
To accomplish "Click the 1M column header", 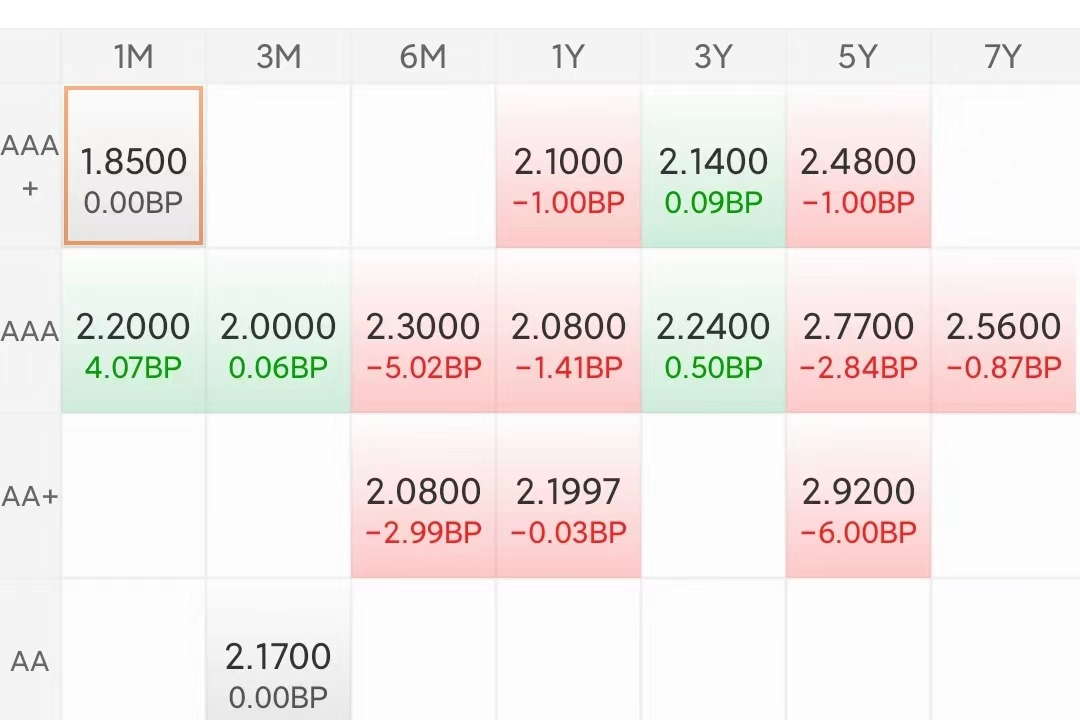I will pos(134,57).
